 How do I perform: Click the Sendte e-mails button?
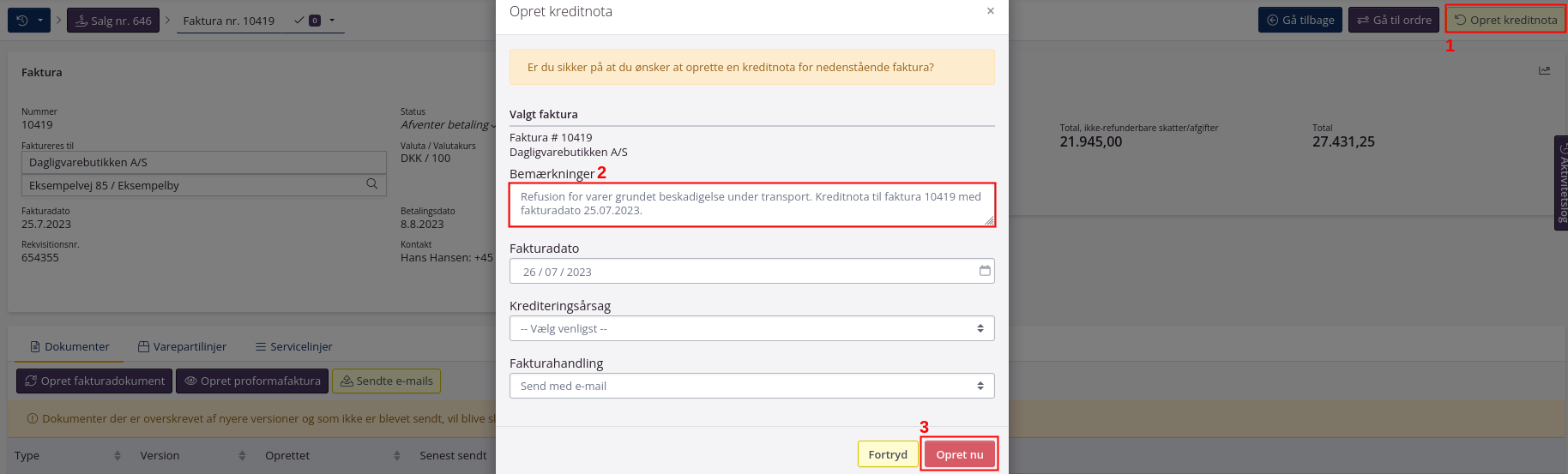click(x=386, y=381)
